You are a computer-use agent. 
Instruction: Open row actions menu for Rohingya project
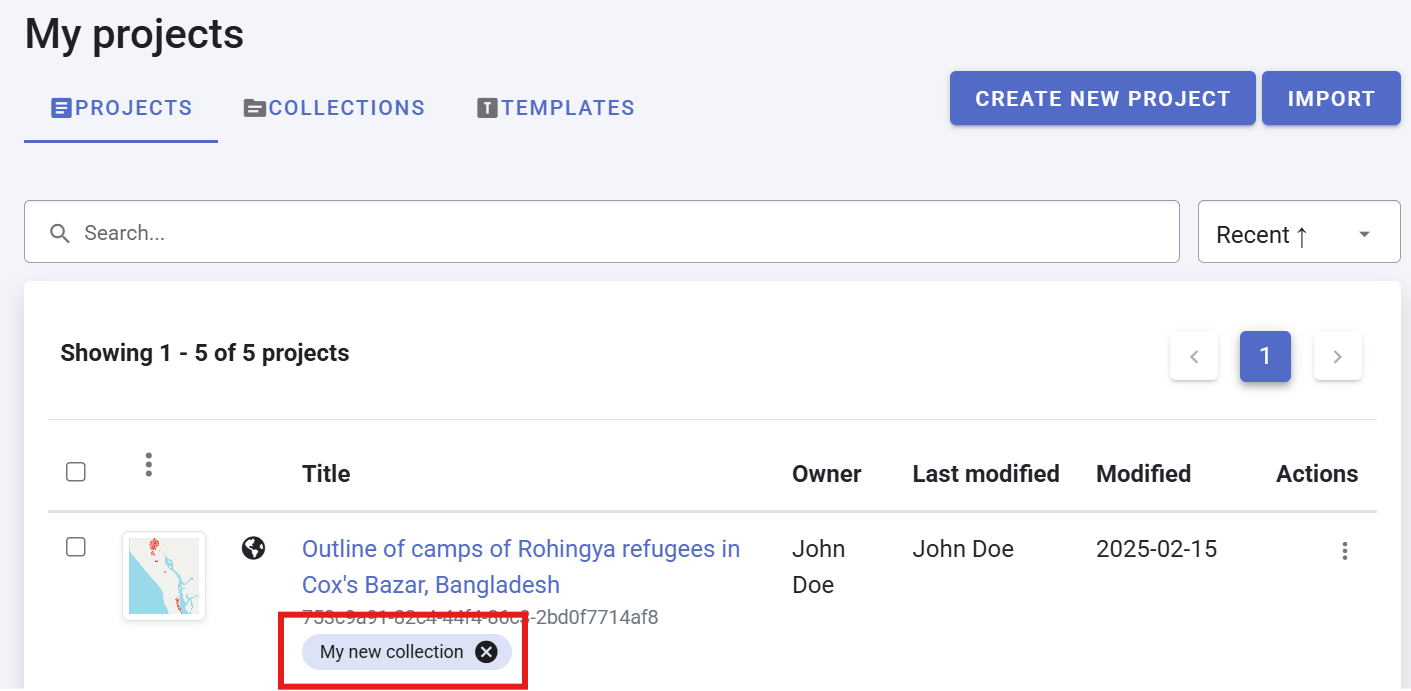[1345, 551]
